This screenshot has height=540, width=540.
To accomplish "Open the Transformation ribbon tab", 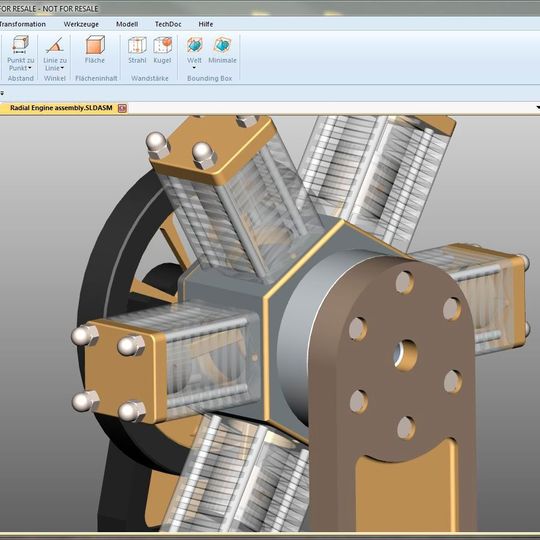I will coord(23,24).
